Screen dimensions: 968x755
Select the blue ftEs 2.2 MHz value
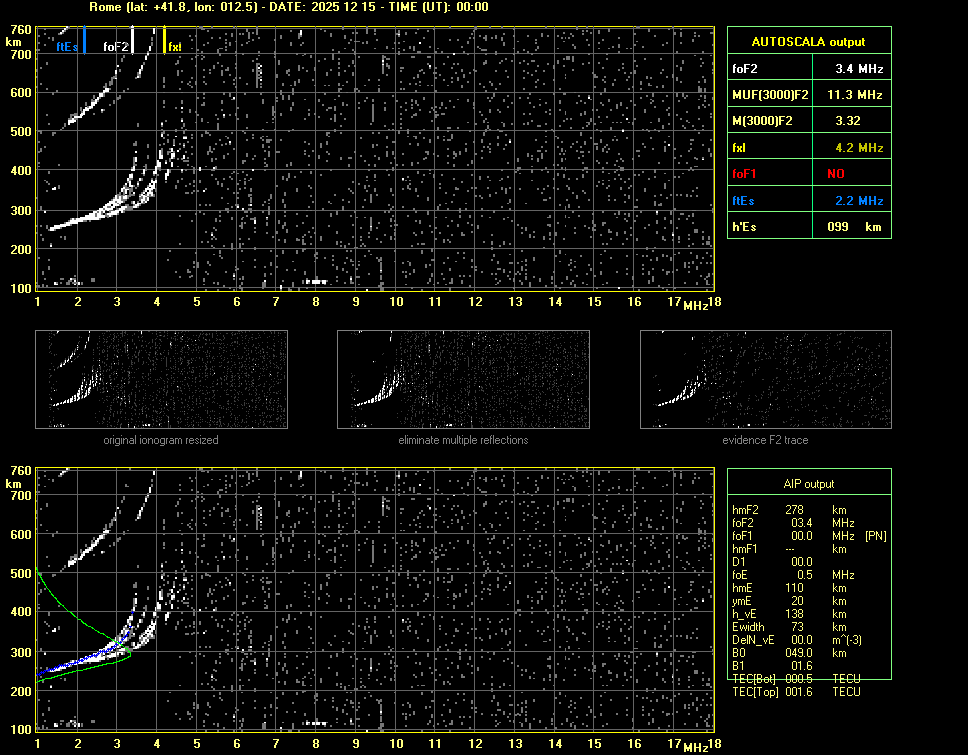859,201
